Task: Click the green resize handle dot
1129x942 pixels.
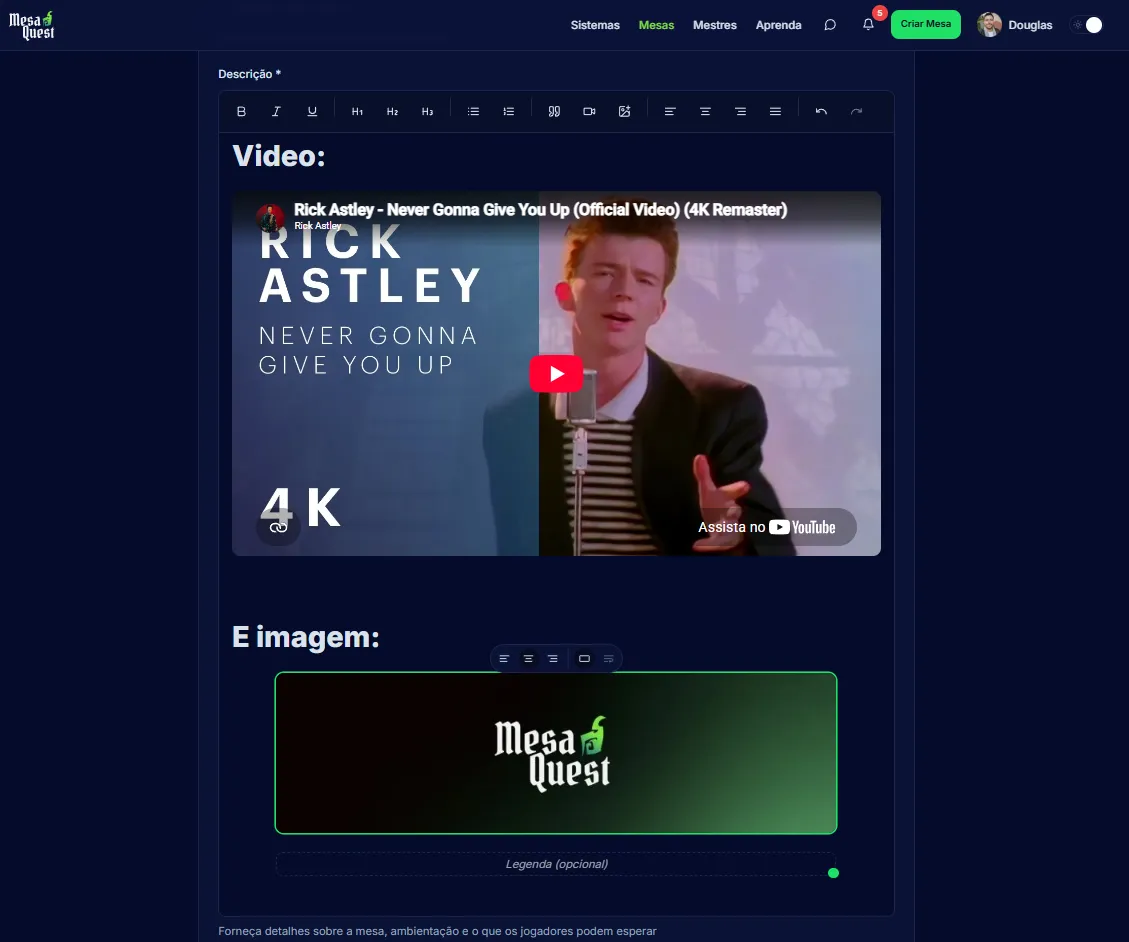Action: [834, 874]
